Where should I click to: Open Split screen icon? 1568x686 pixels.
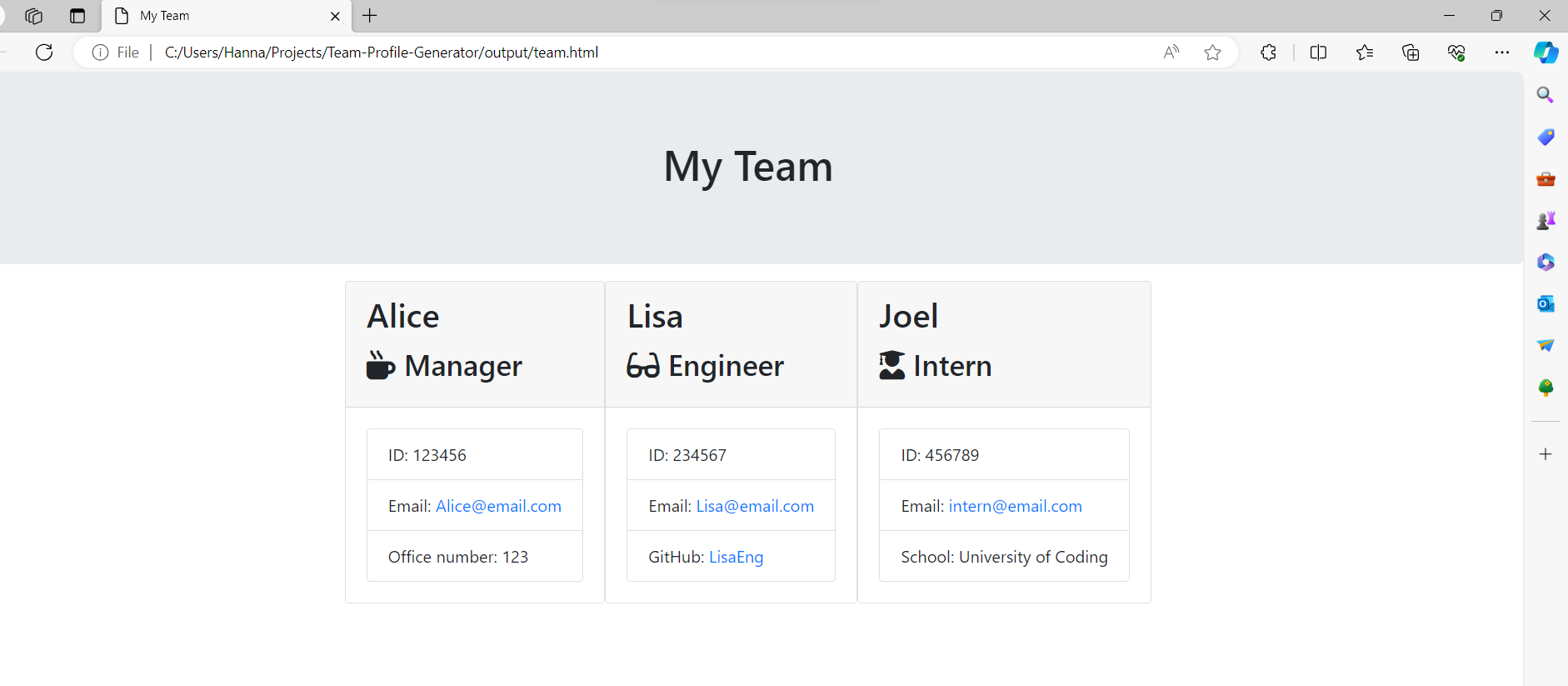1318,53
